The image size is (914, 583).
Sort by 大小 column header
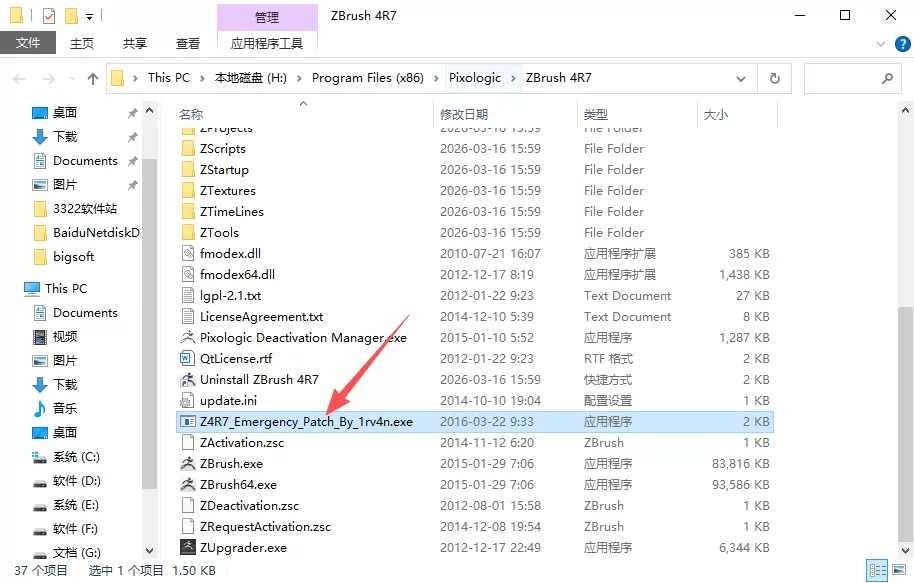tap(716, 114)
